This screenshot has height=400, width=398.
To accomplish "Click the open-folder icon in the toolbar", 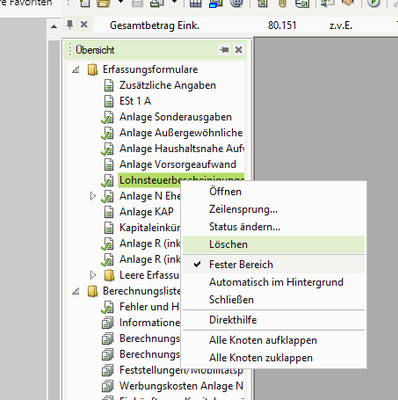I will tap(104, 3).
